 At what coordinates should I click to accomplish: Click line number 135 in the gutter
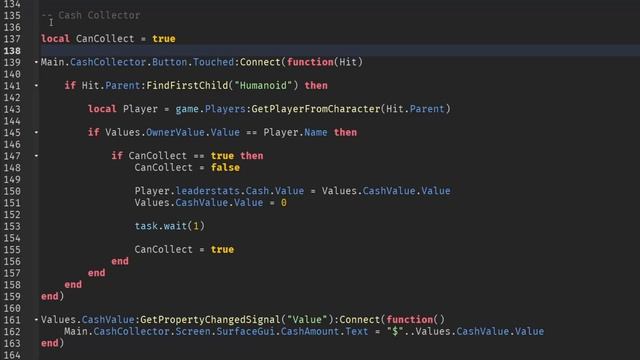12,16
